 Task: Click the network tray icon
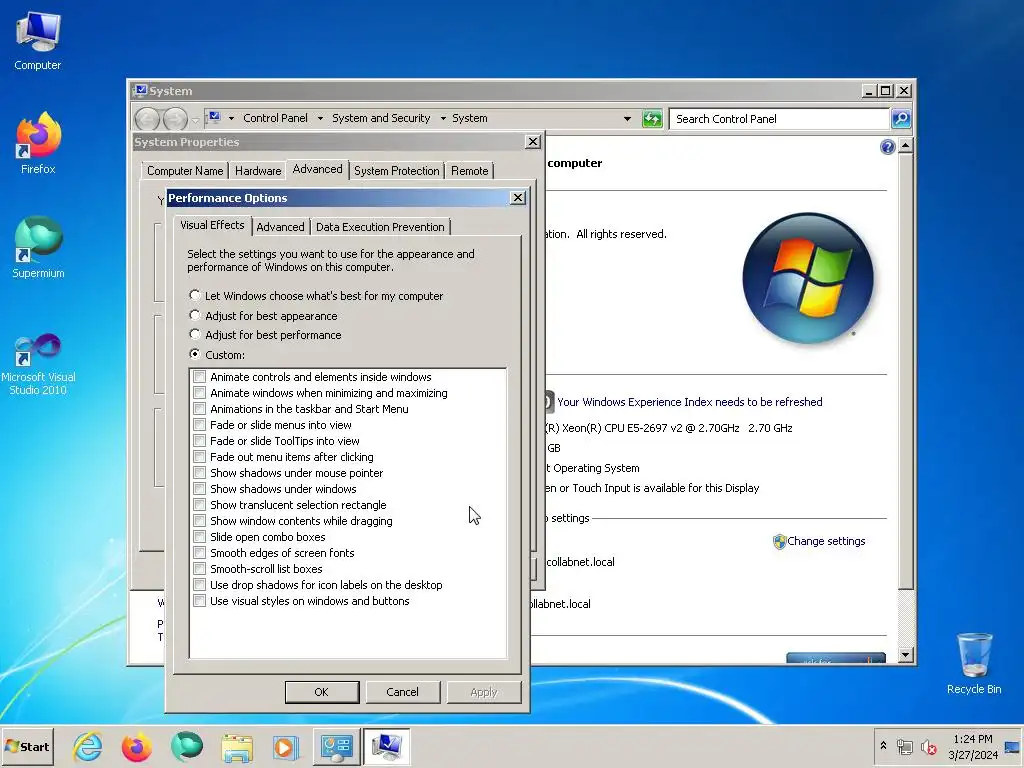[904, 746]
